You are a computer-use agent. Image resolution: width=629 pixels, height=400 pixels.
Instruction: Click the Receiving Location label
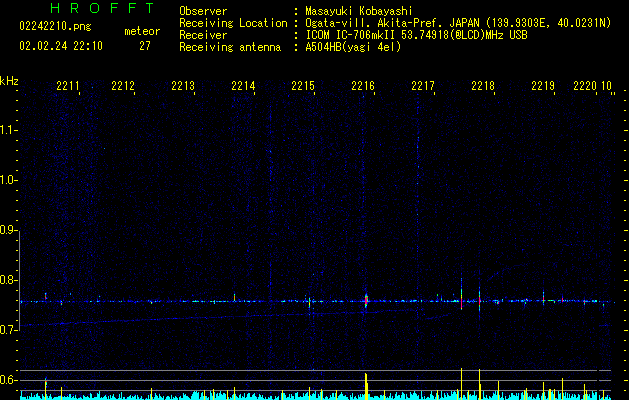tap(233, 23)
